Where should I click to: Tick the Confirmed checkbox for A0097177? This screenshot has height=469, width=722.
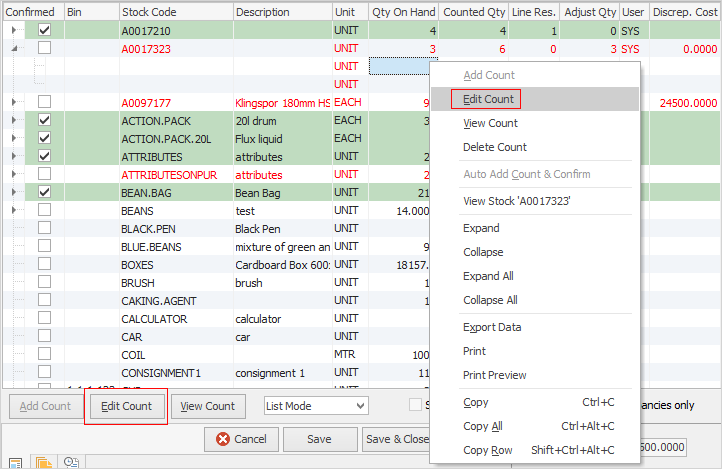tap(44, 102)
